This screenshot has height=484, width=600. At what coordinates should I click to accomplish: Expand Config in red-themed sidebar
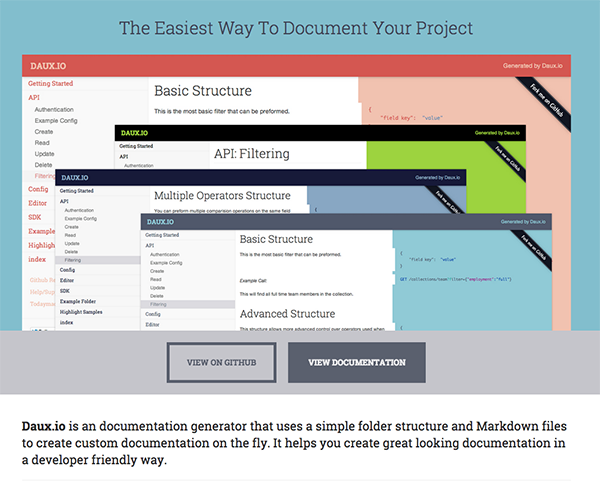click(x=38, y=189)
